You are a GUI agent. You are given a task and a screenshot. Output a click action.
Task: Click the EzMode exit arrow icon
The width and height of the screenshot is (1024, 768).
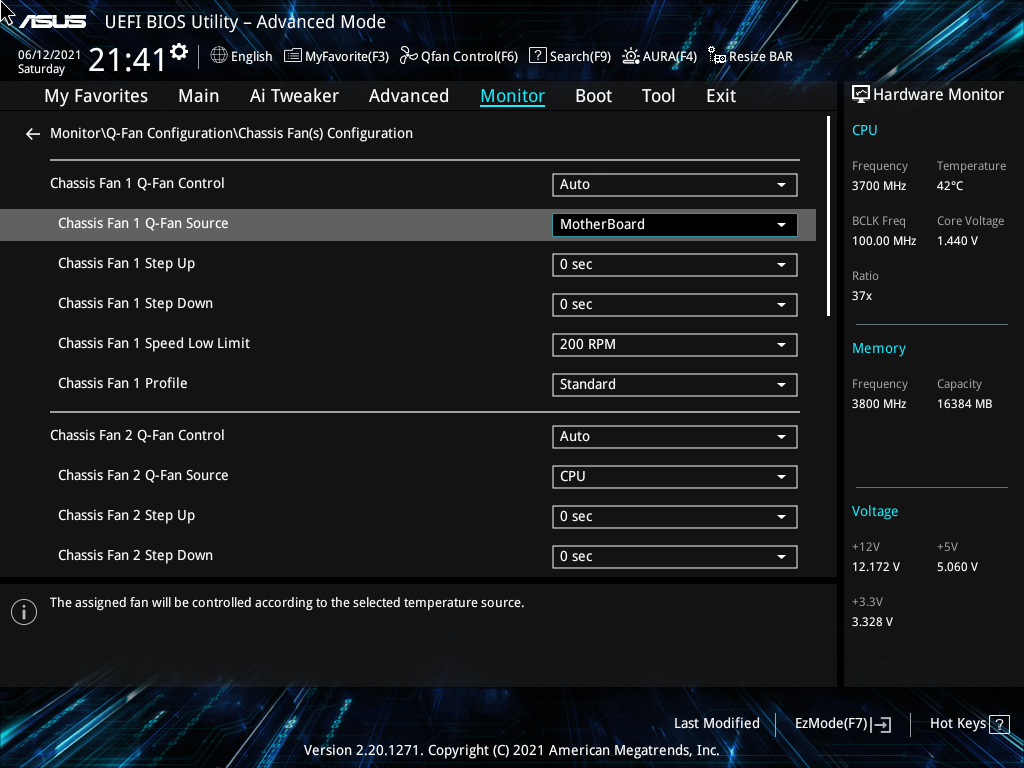(x=881, y=724)
